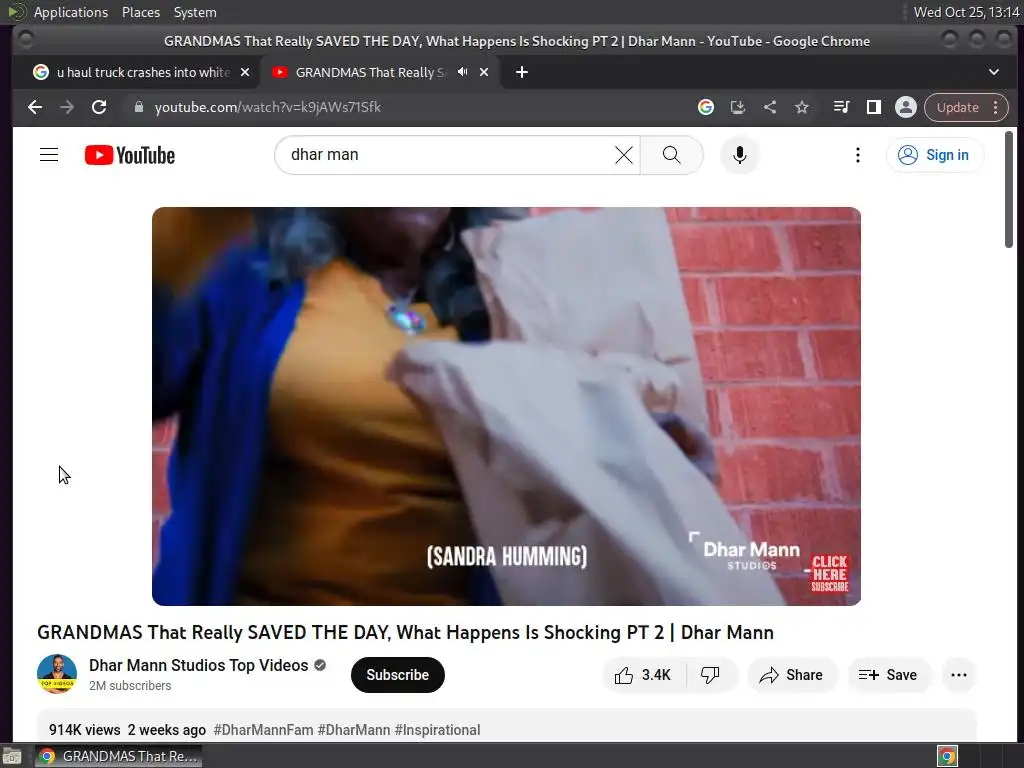View site information lock icon
The height and width of the screenshot is (768, 1024).
click(x=138, y=107)
